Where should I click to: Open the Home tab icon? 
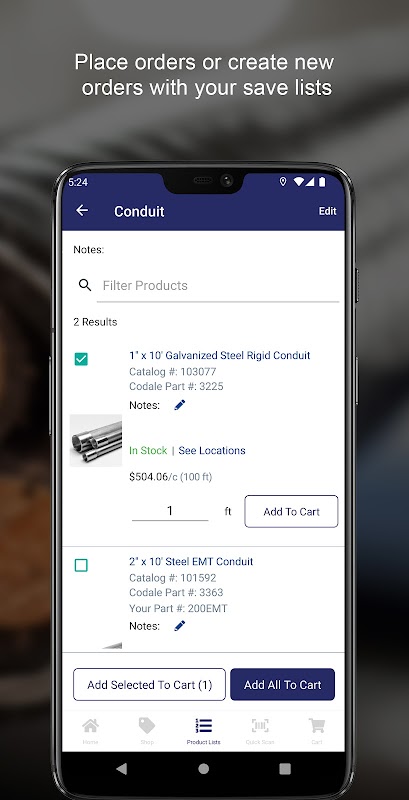[x=90, y=726]
